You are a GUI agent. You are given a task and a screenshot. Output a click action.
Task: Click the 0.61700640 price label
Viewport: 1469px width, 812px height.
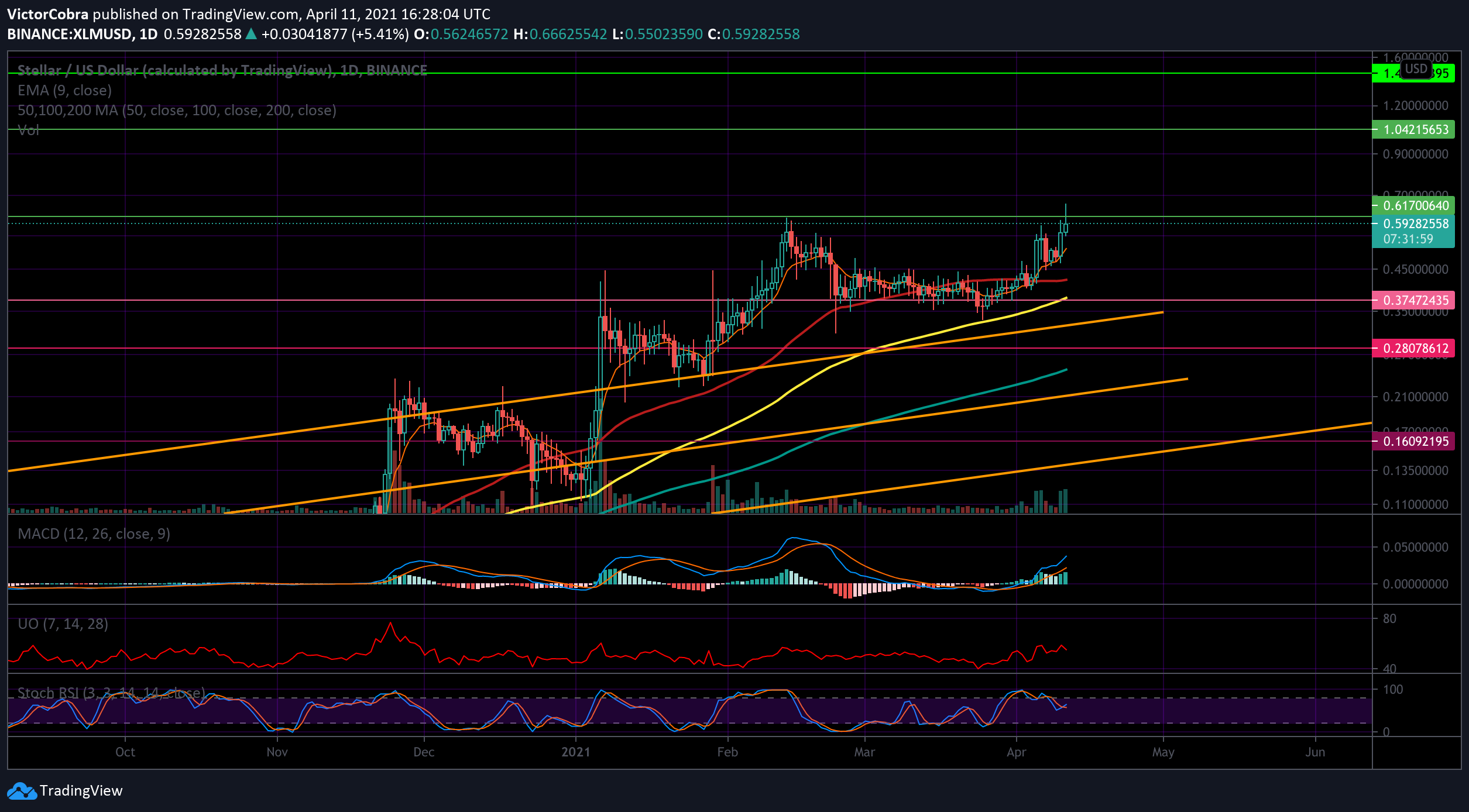[x=1413, y=205]
